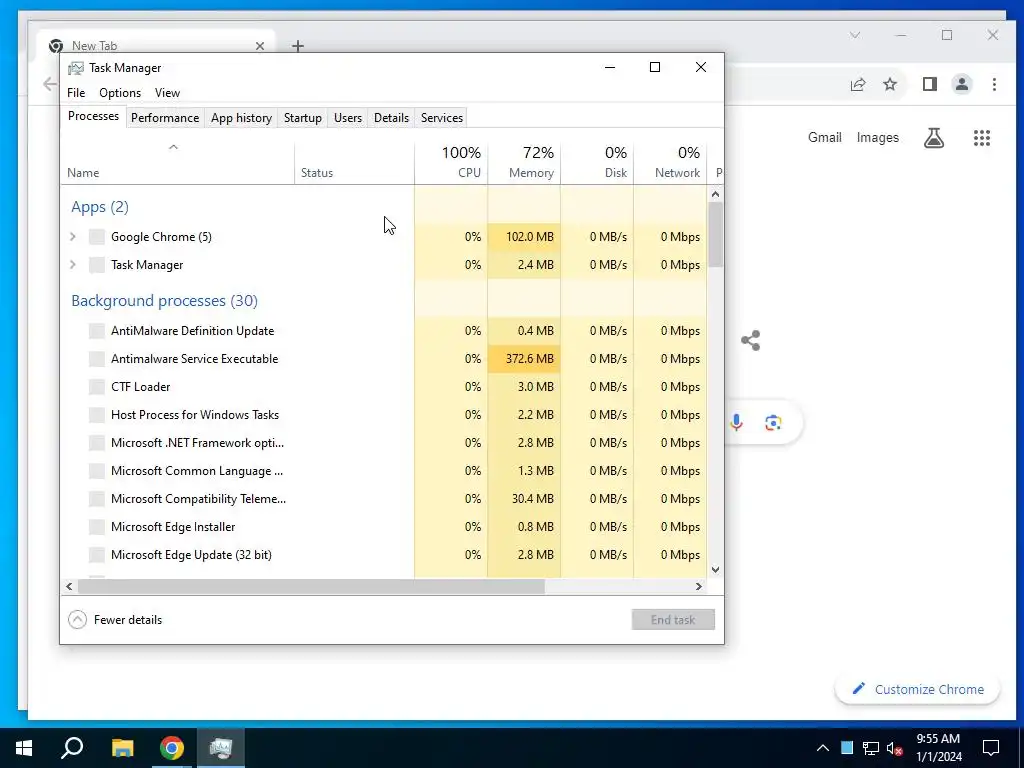
Task: Switch to the Performance tab
Action: 165,118
